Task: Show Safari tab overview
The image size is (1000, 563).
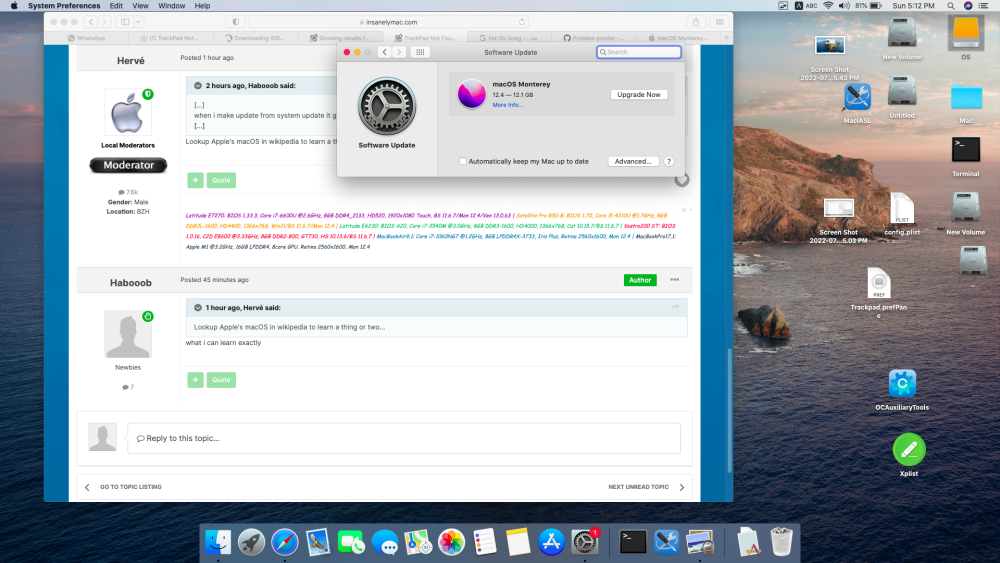Action: click(719, 22)
